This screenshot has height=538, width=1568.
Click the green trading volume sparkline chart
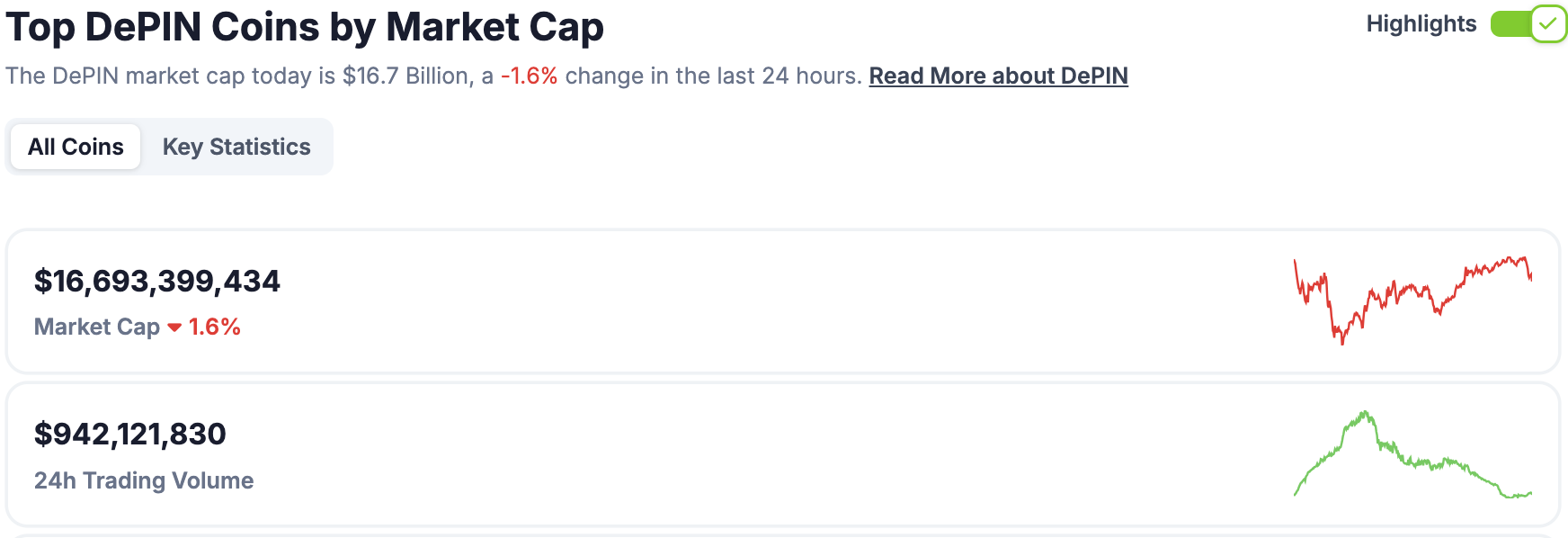coord(1412,454)
